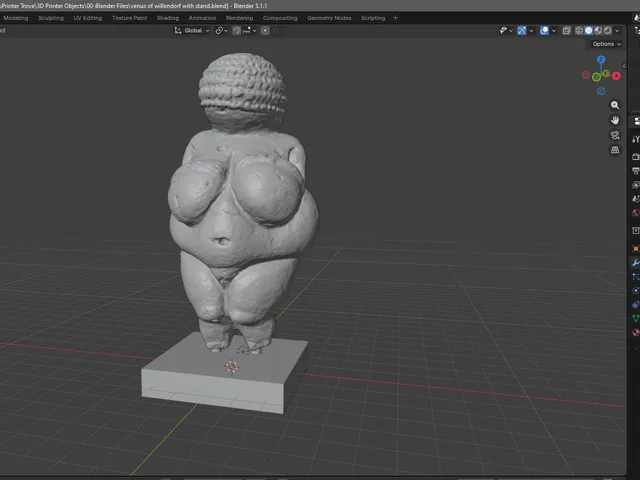Expand the sidebar with small arrow

click(624, 65)
